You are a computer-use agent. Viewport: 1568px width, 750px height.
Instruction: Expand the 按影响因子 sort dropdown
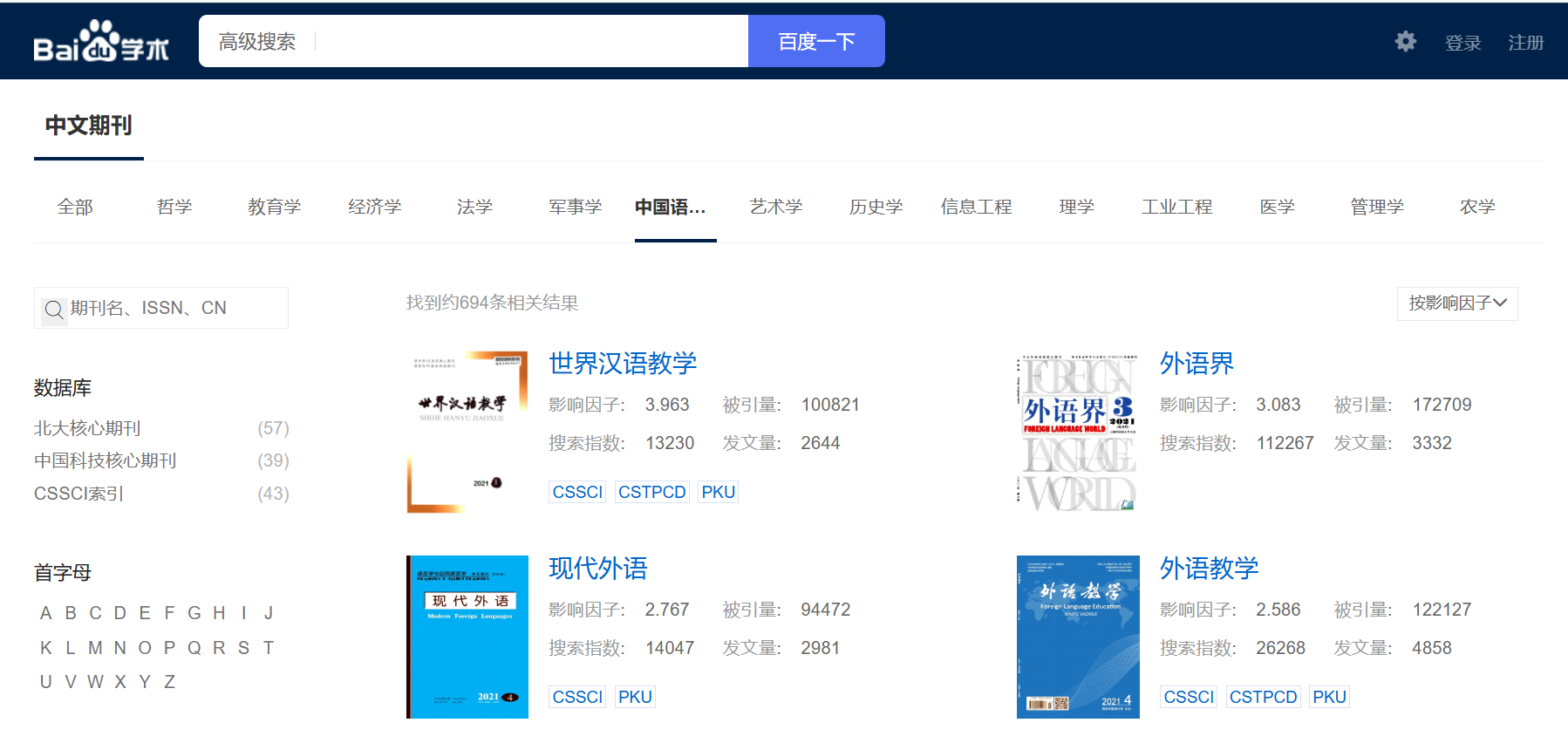coord(1456,303)
